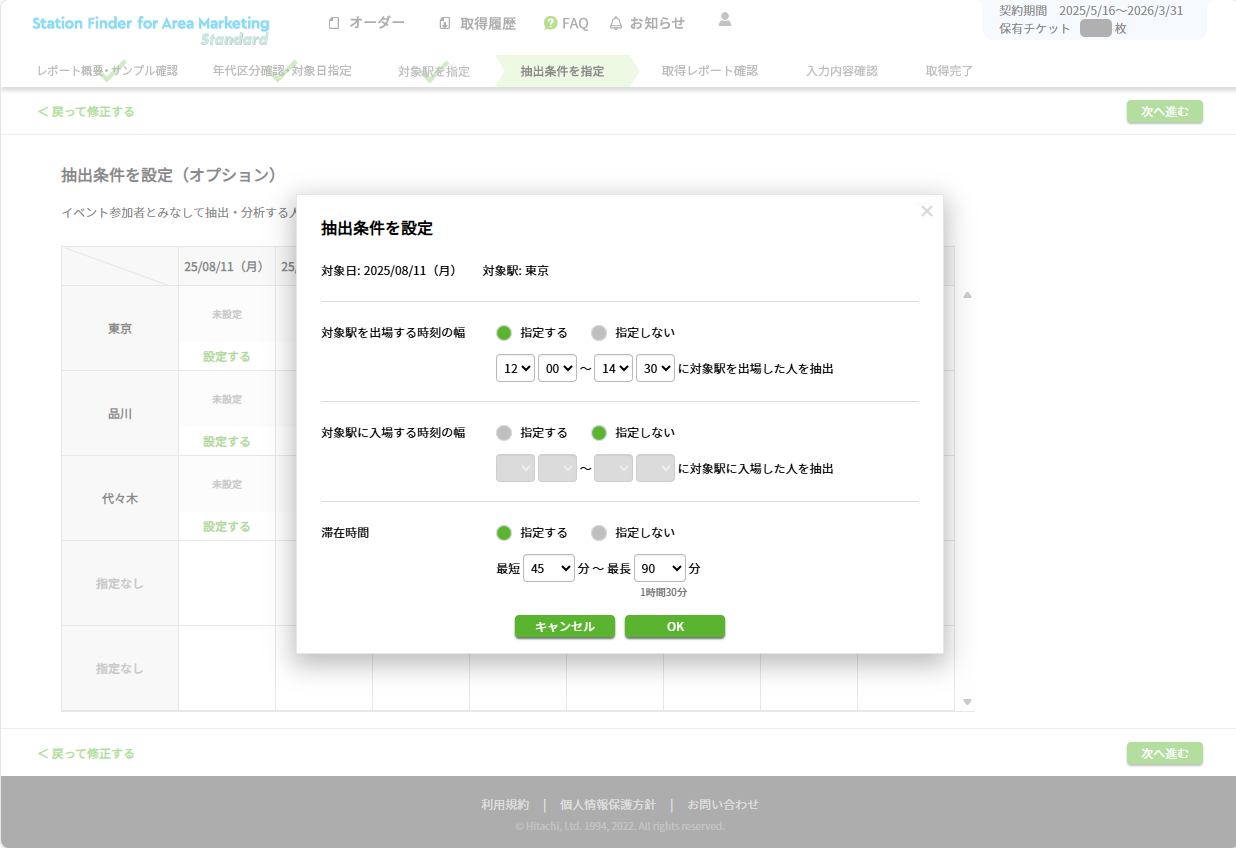The height and width of the screenshot is (848, 1236).
Task: Select 指定する for station entry time
Action: (504, 433)
